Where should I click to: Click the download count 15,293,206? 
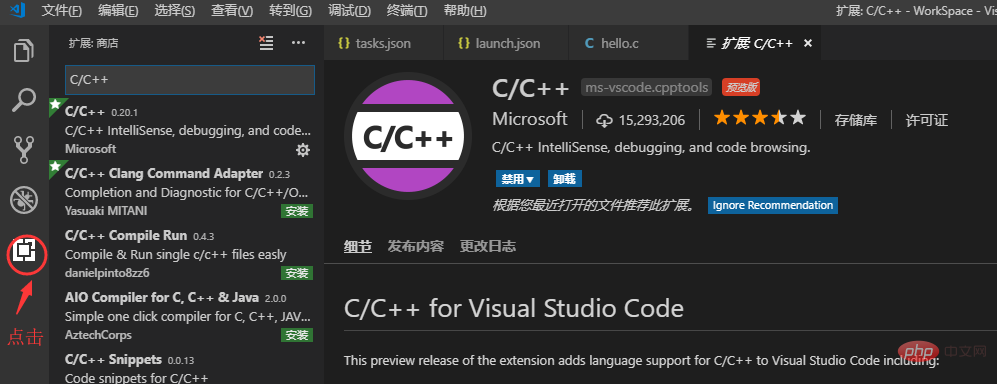click(x=640, y=120)
